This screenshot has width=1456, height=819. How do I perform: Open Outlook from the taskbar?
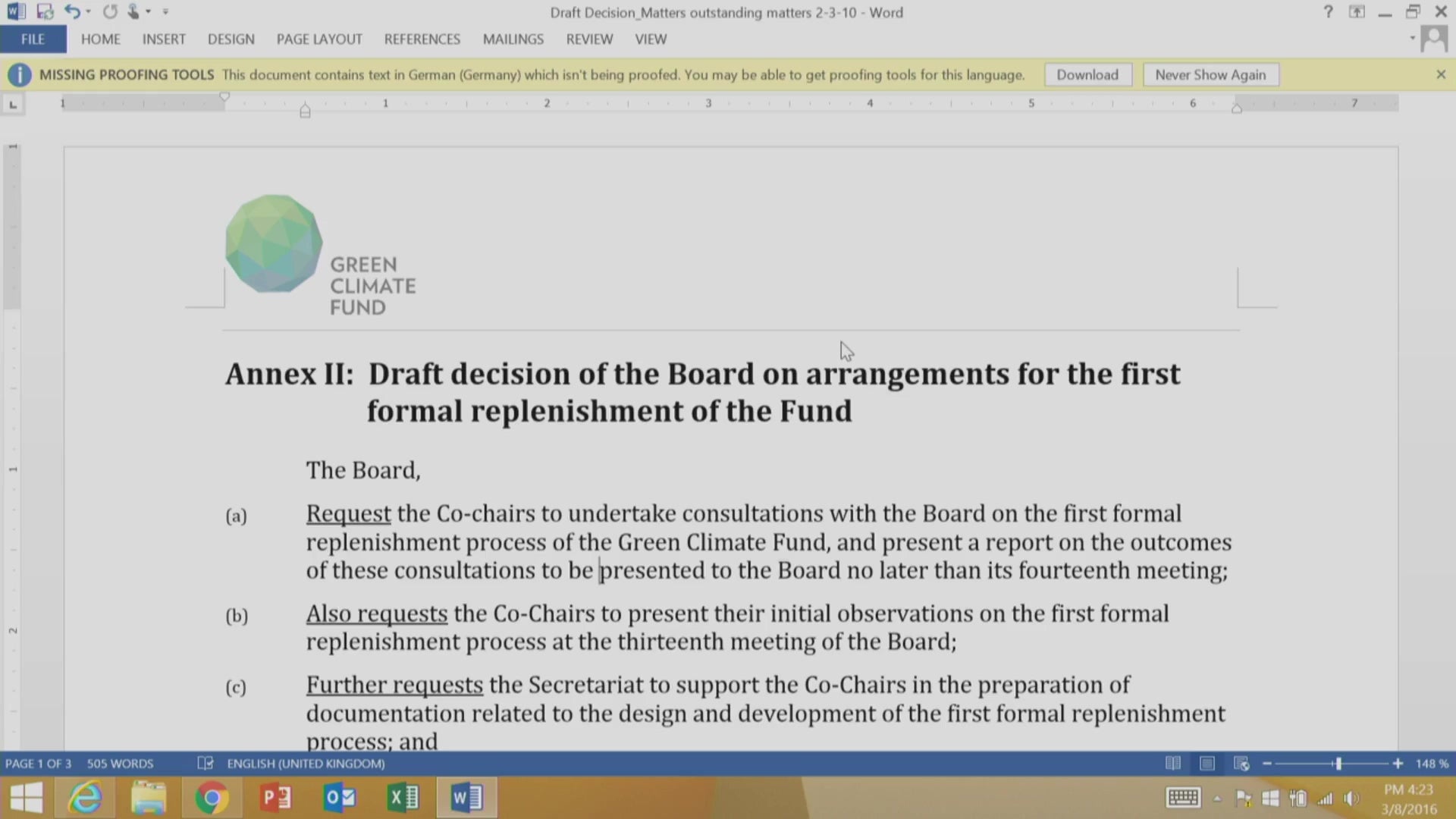pos(339,798)
